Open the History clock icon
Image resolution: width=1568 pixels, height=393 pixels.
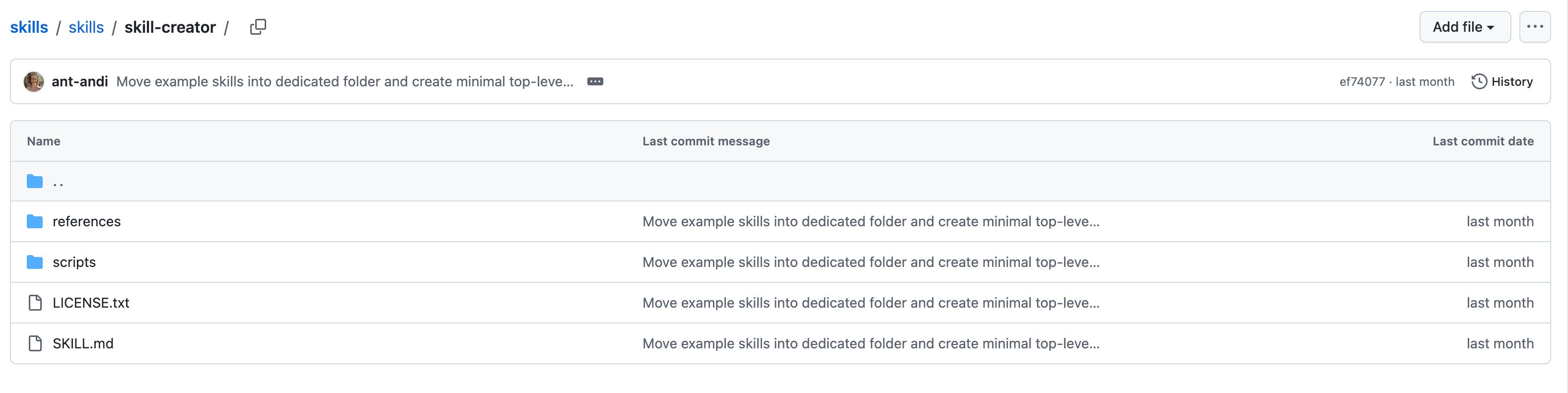[x=1479, y=81]
